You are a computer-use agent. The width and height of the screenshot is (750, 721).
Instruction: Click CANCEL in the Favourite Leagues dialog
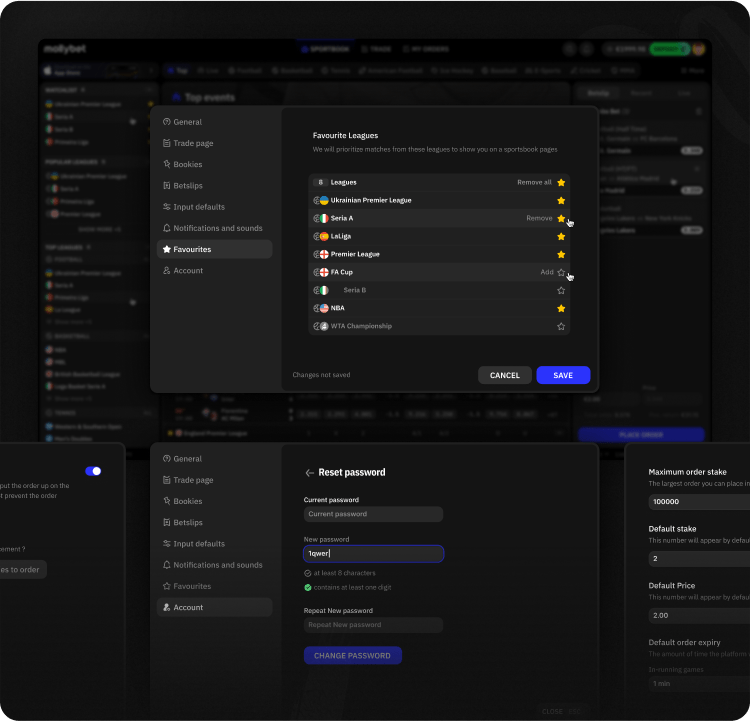pyautogui.click(x=505, y=375)
